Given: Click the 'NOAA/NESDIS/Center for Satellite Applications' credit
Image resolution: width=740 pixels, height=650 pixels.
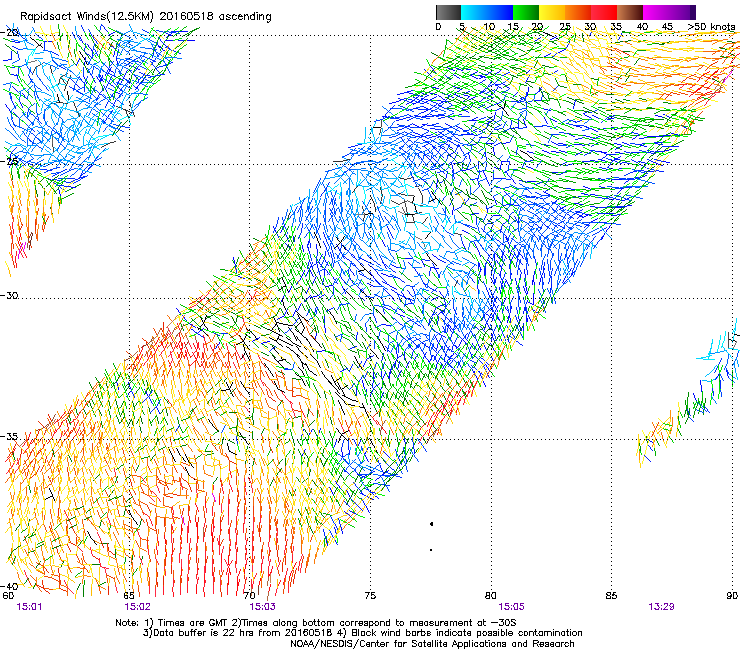Looking at the screenshot, I should point(432,644).
